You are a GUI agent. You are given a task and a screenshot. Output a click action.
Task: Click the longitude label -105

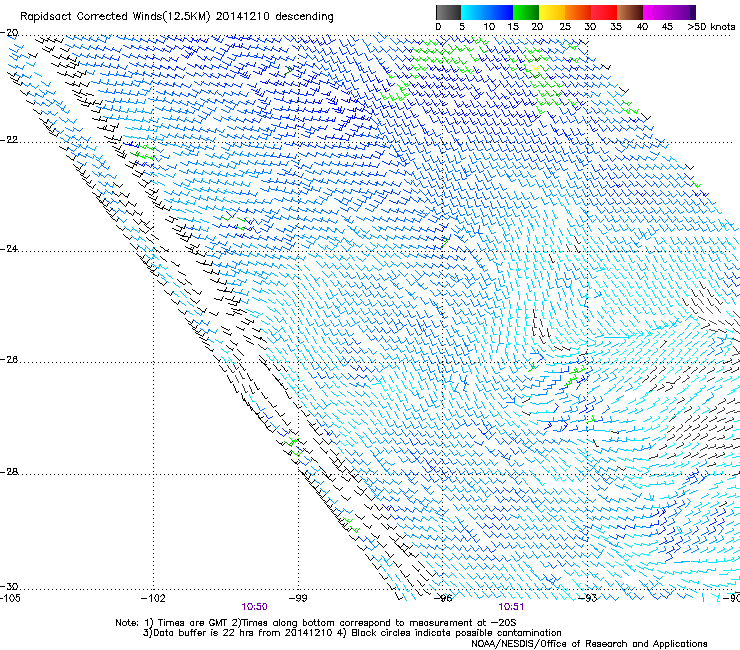10,599
